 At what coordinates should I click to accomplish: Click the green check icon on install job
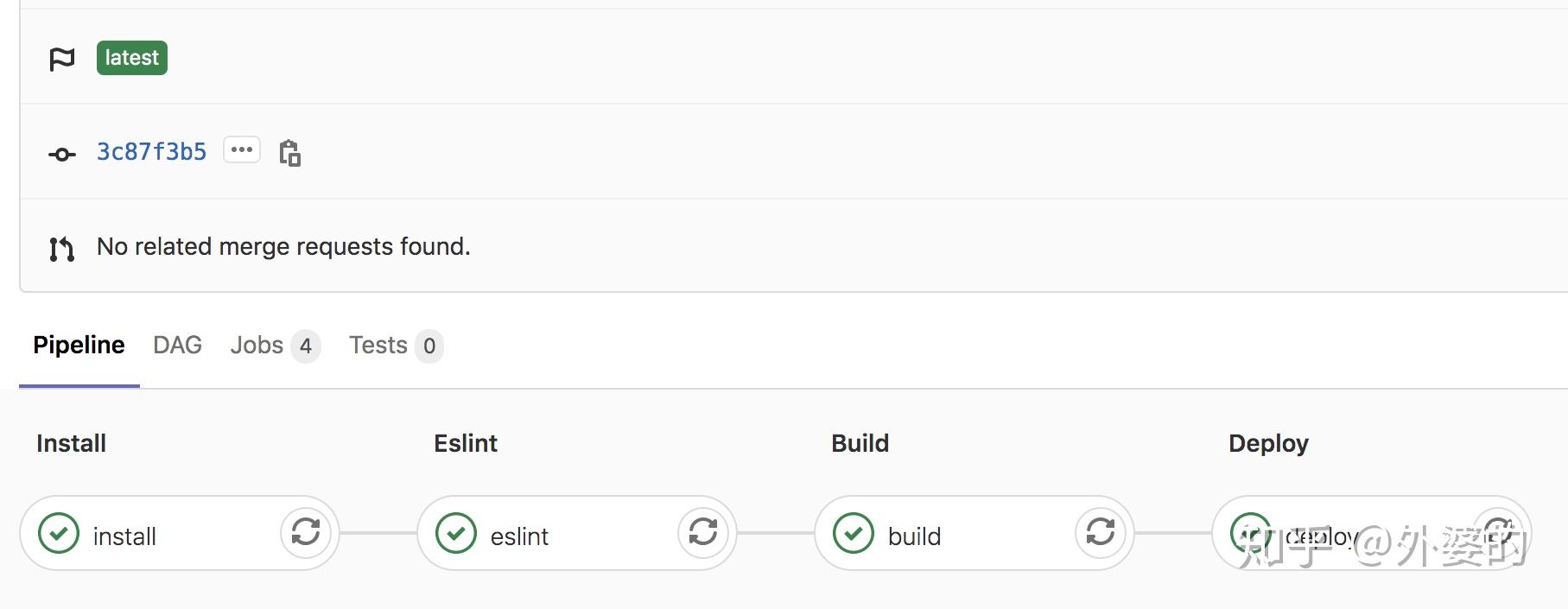click(x=58, y=534)
